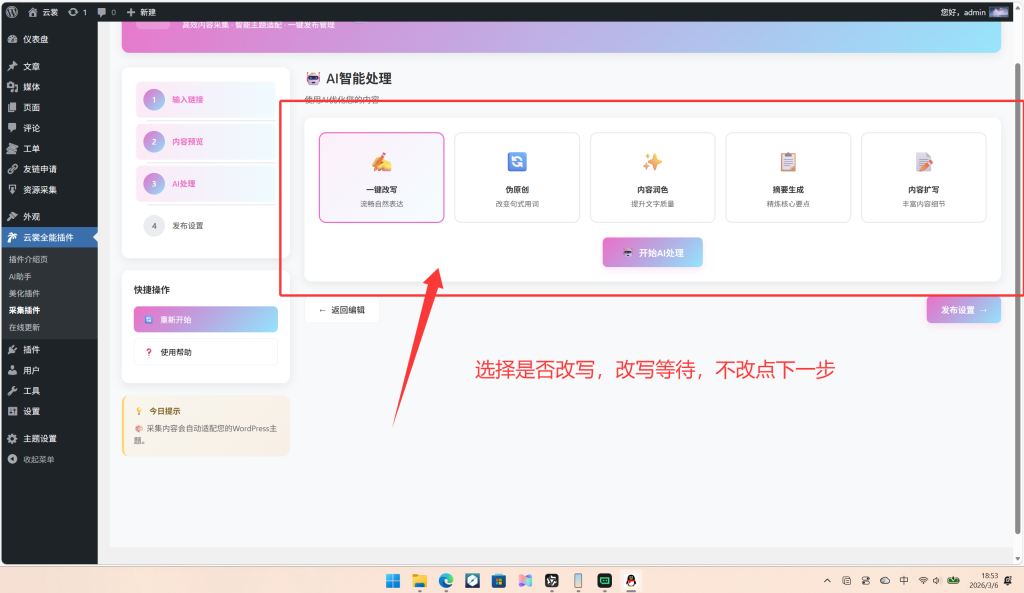The image size is (1024, 593).
Task: Click the 重新开始 restart button
Action: pos(206,319)
